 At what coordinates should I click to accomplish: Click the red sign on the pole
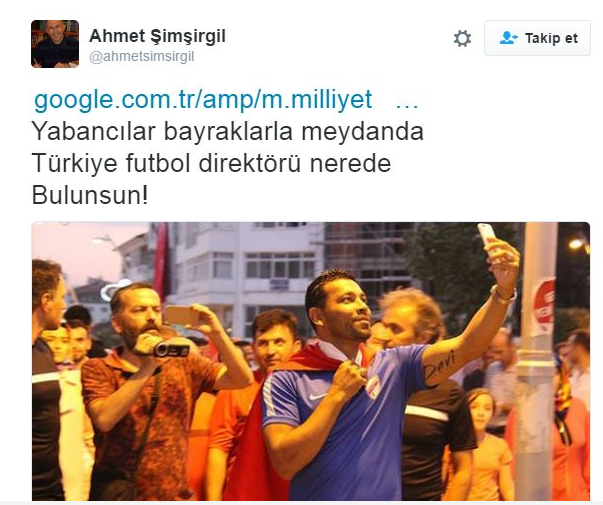(x=544, y=303)
